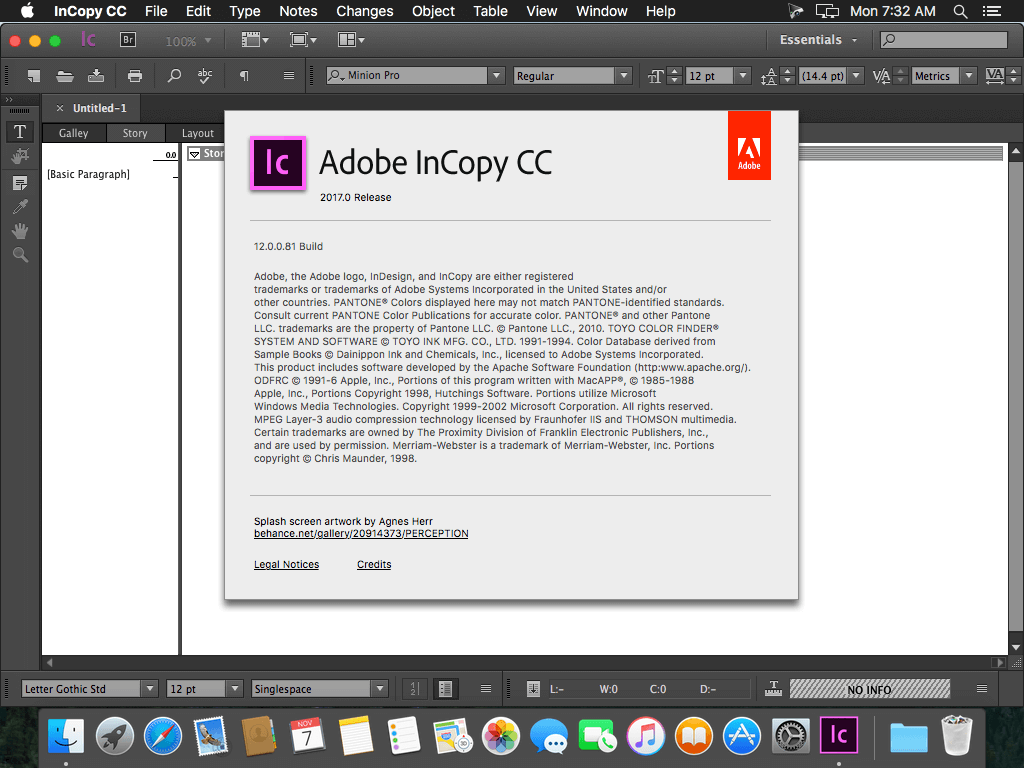Select the Note tool
The height and width of the screenshot is (768, 1024).
pos(20,184)
